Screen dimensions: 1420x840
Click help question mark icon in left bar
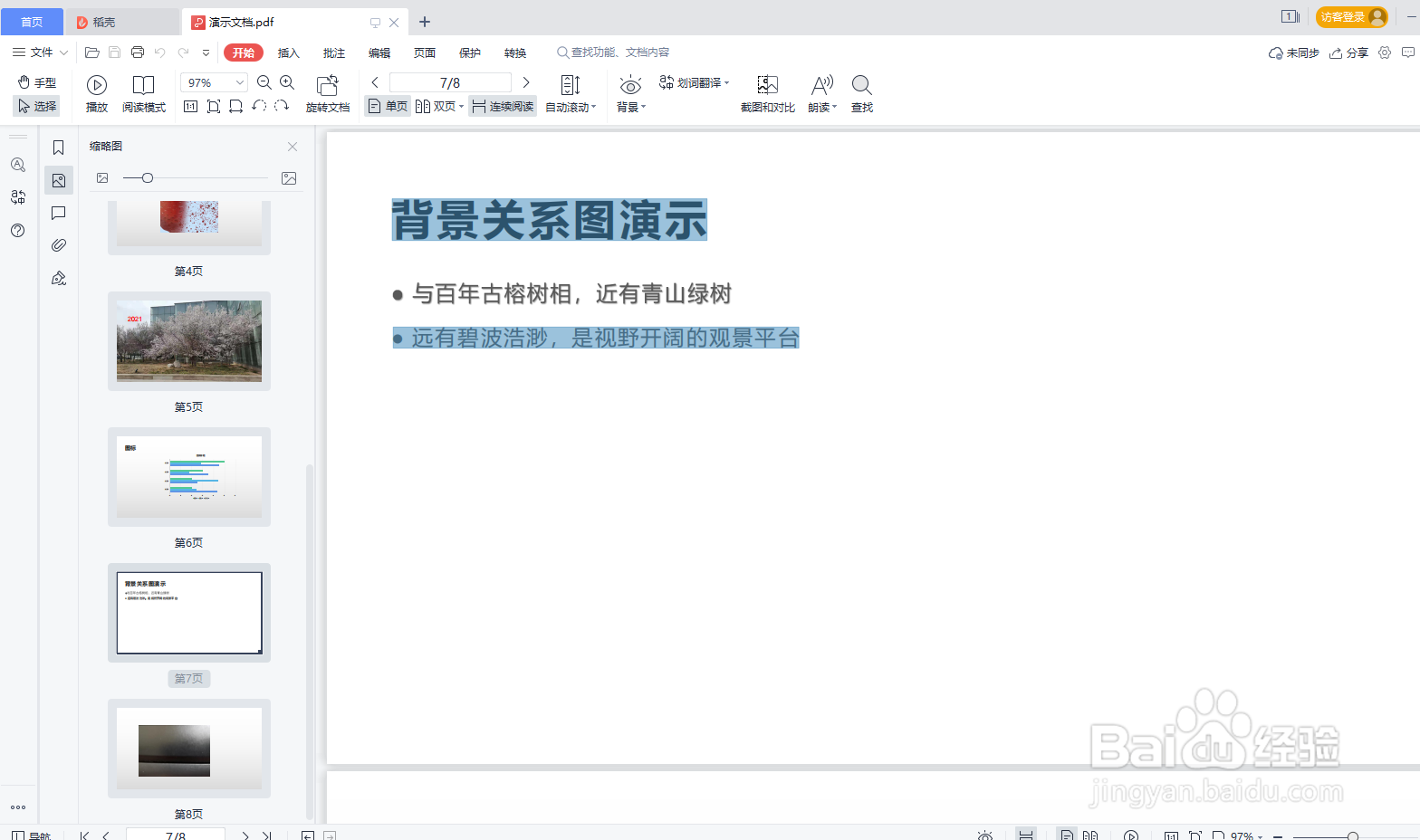[17, 231]
